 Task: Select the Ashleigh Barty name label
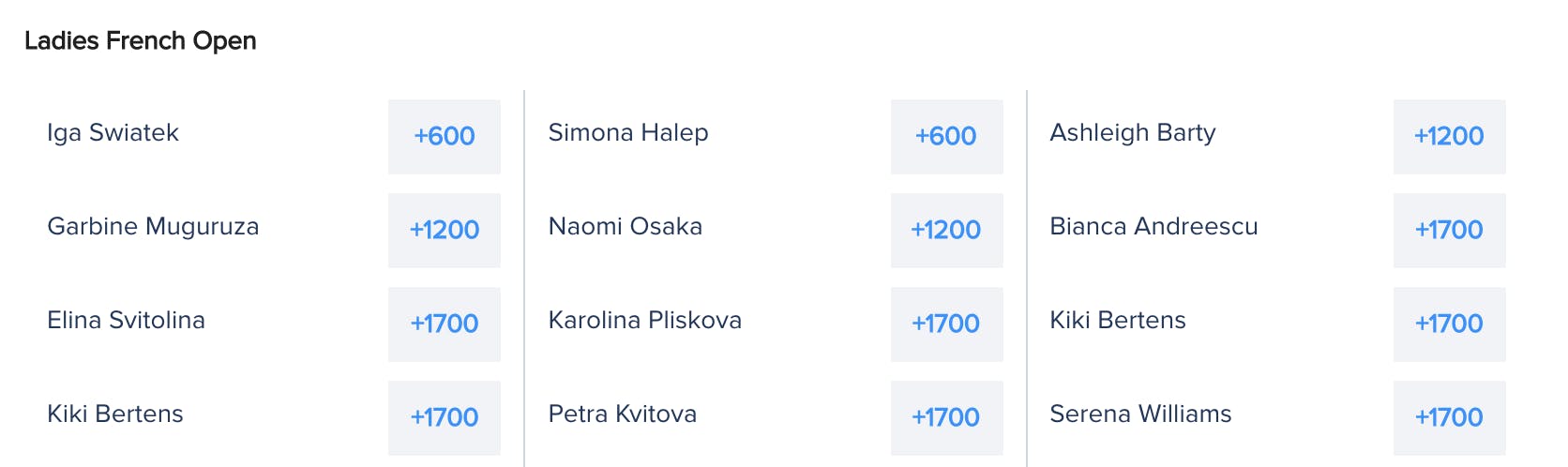[x=1133, y=133]
